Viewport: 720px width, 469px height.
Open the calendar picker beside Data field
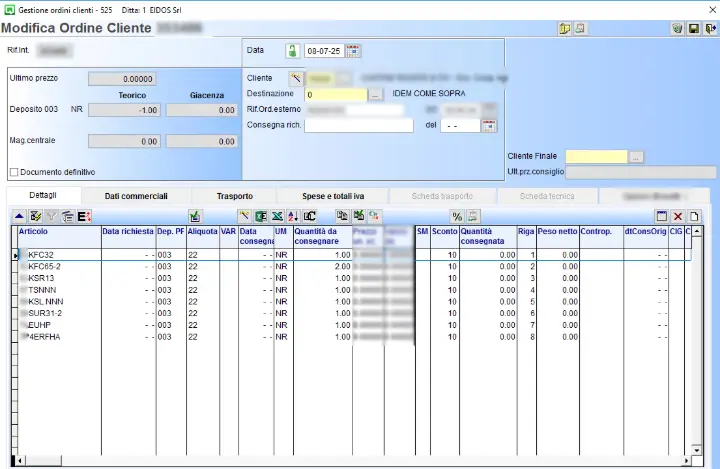(353, 50)
